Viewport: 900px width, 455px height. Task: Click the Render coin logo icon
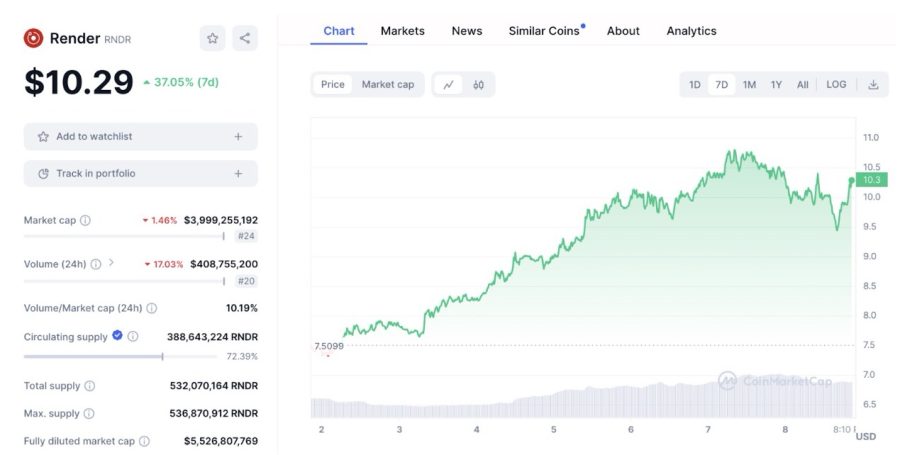tap(33, 38)
